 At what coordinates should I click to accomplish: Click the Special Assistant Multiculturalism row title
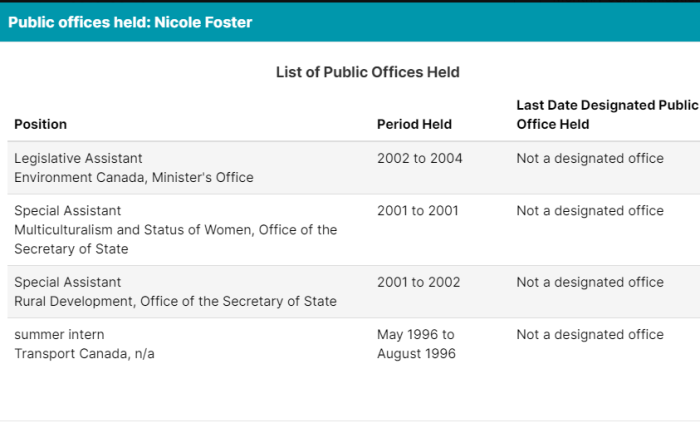tap(67, 211)
